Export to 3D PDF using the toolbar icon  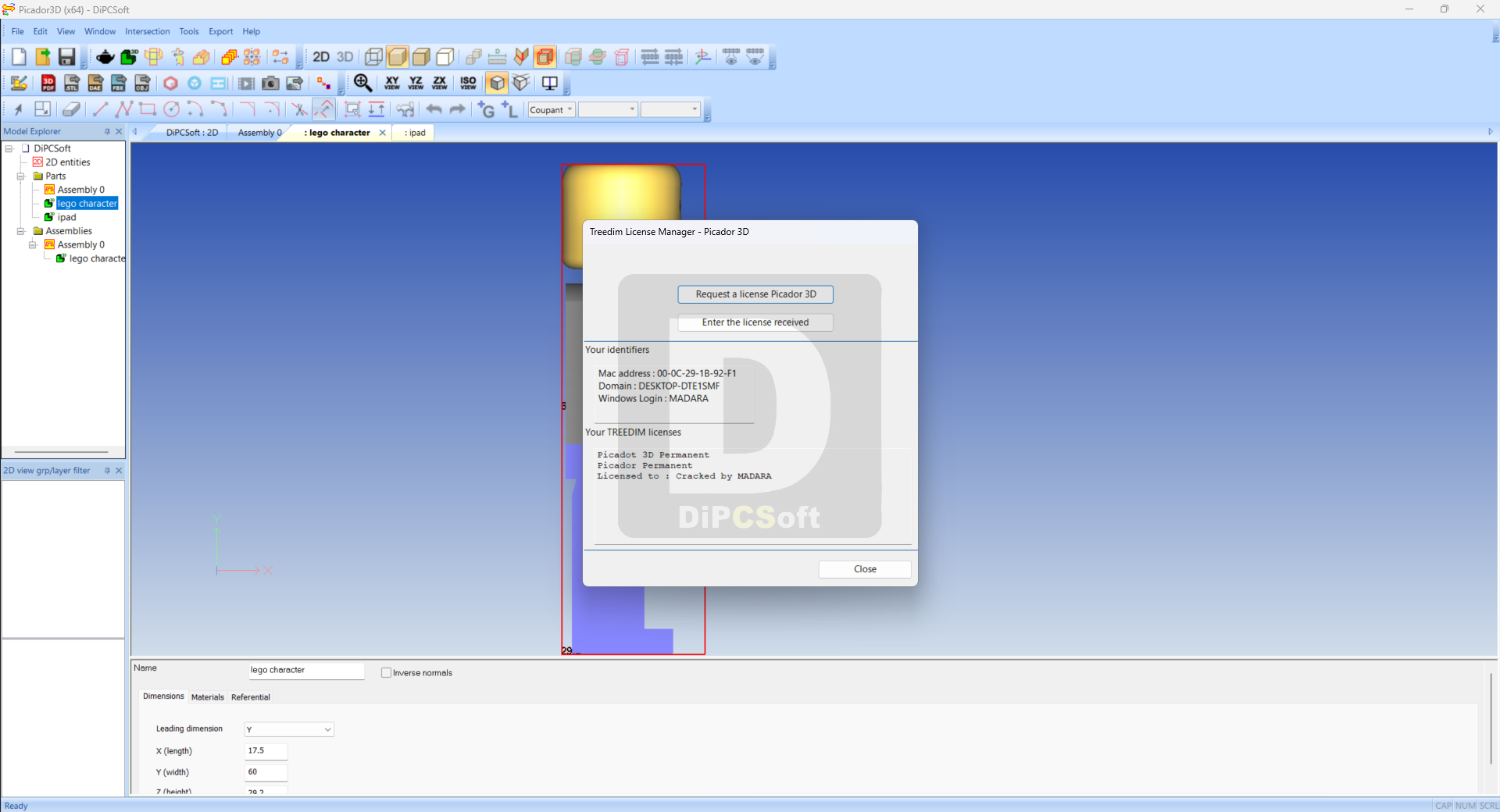click(48, 84)
